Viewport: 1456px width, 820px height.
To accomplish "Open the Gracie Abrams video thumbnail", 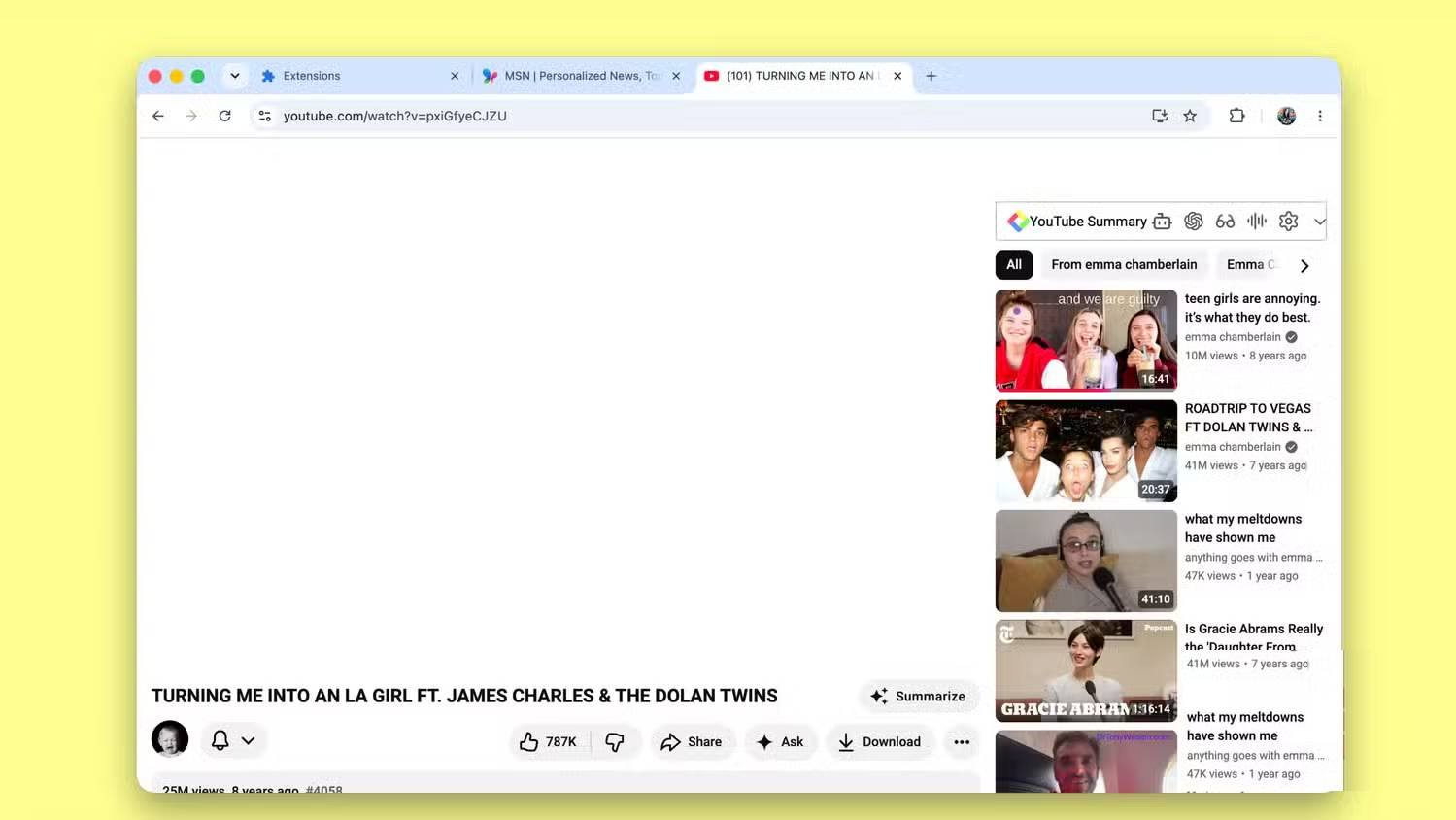I will pyautogui.click(x=1086, y=670).
